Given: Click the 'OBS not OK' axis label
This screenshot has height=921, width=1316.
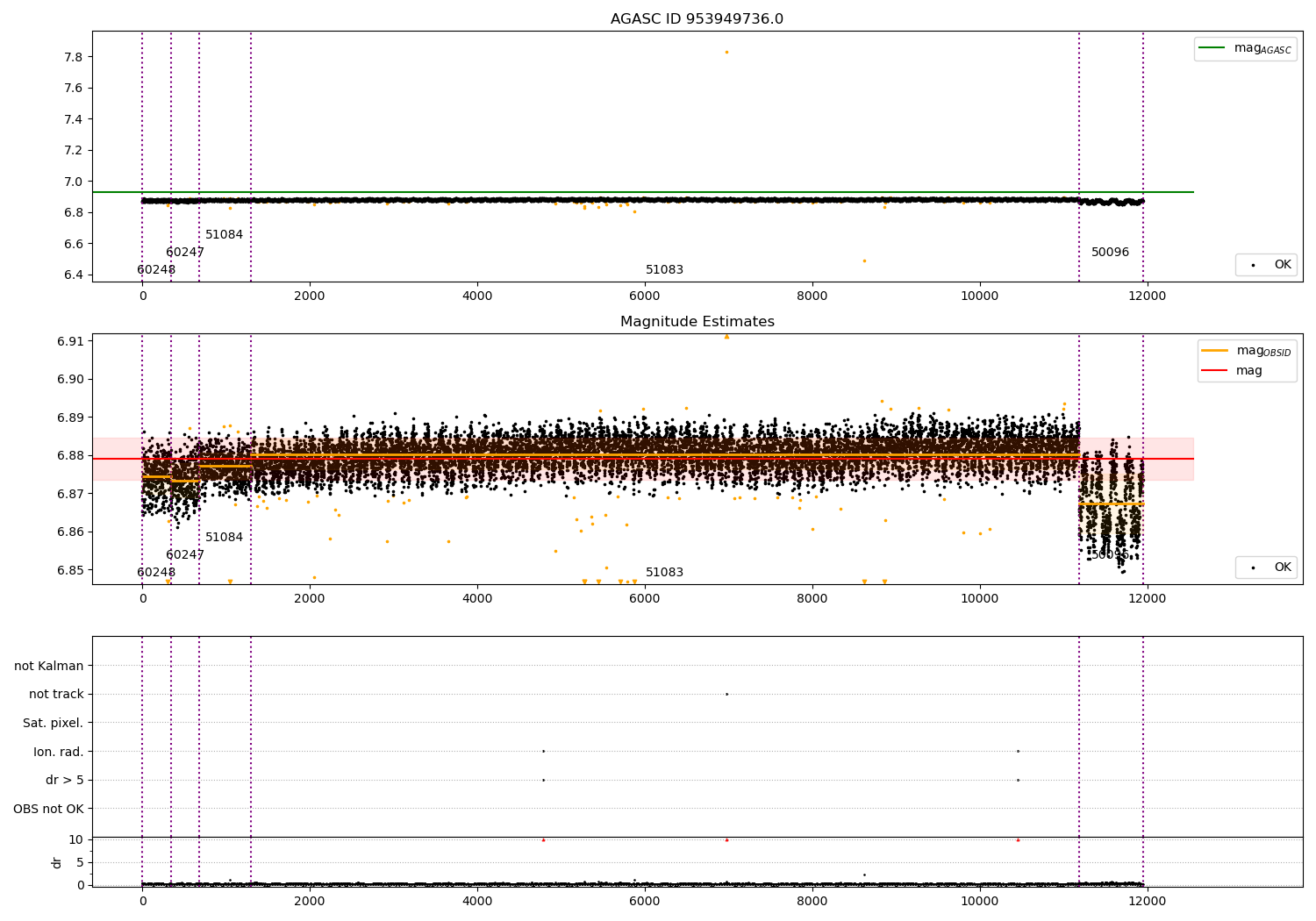Looking at the screenshot, I should pos(48,809).
